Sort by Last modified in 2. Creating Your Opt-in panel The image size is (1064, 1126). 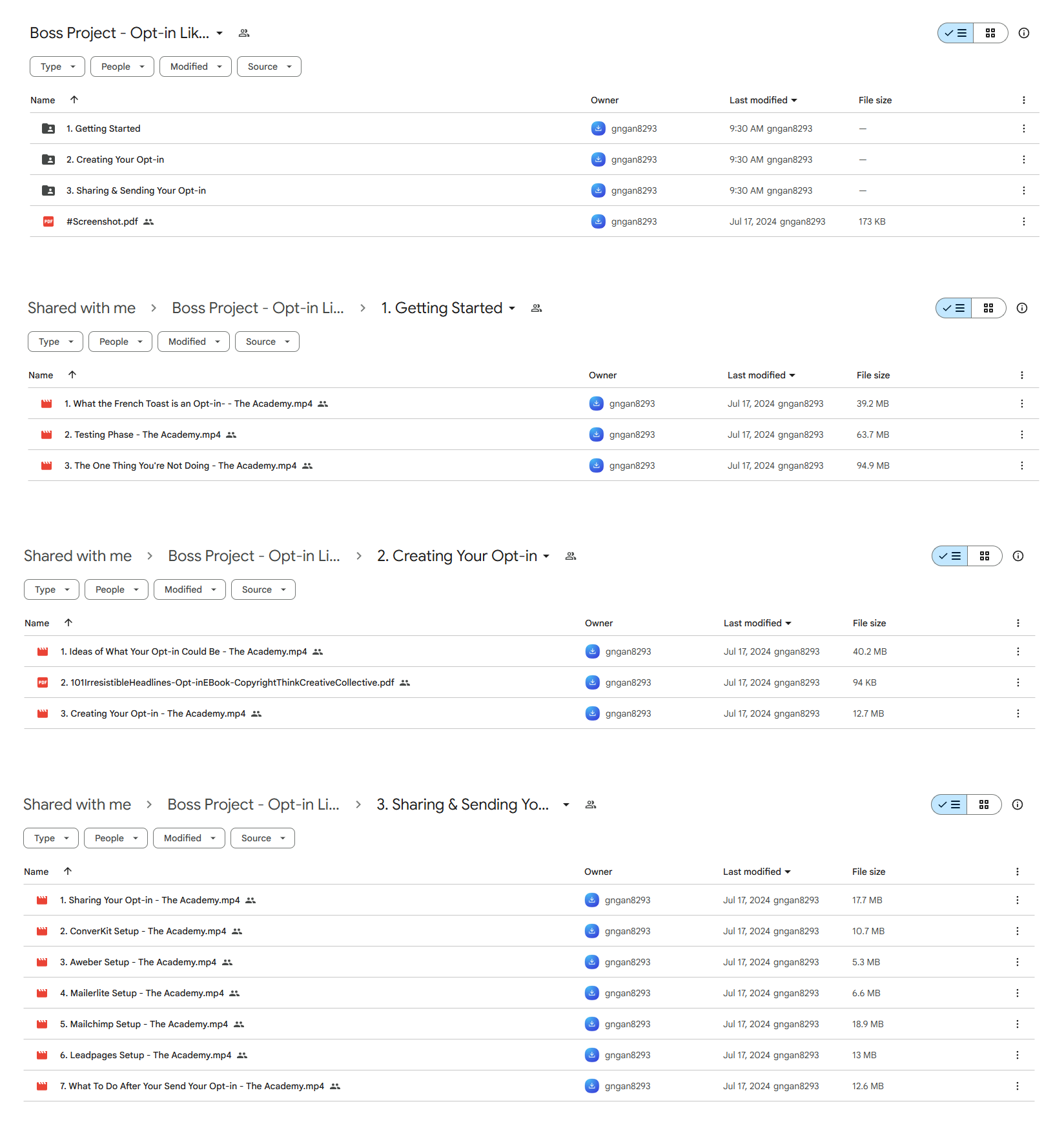tap(757, 623)
